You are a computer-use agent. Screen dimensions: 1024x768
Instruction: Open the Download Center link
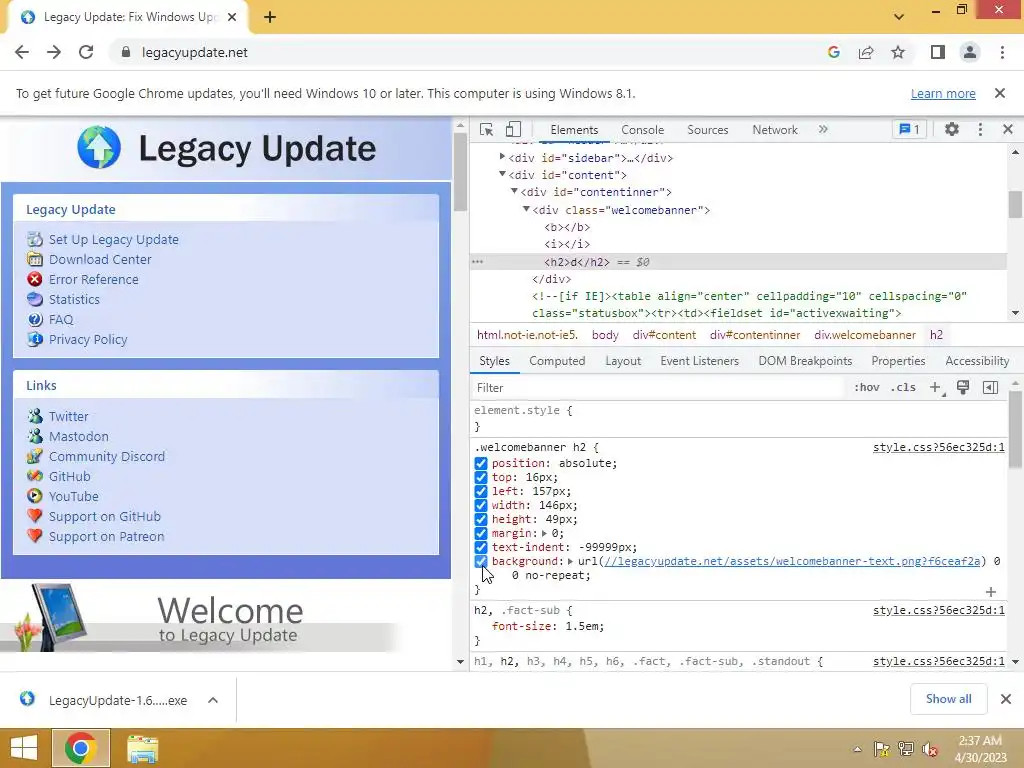pyautogui.click(x=100, y=259)
